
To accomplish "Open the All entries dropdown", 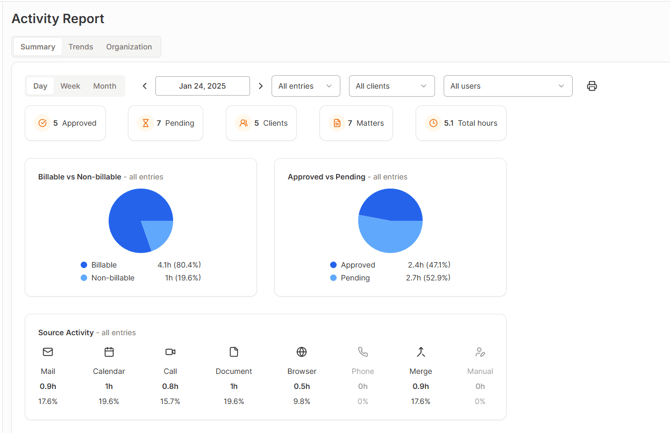I will coord(305,86).
